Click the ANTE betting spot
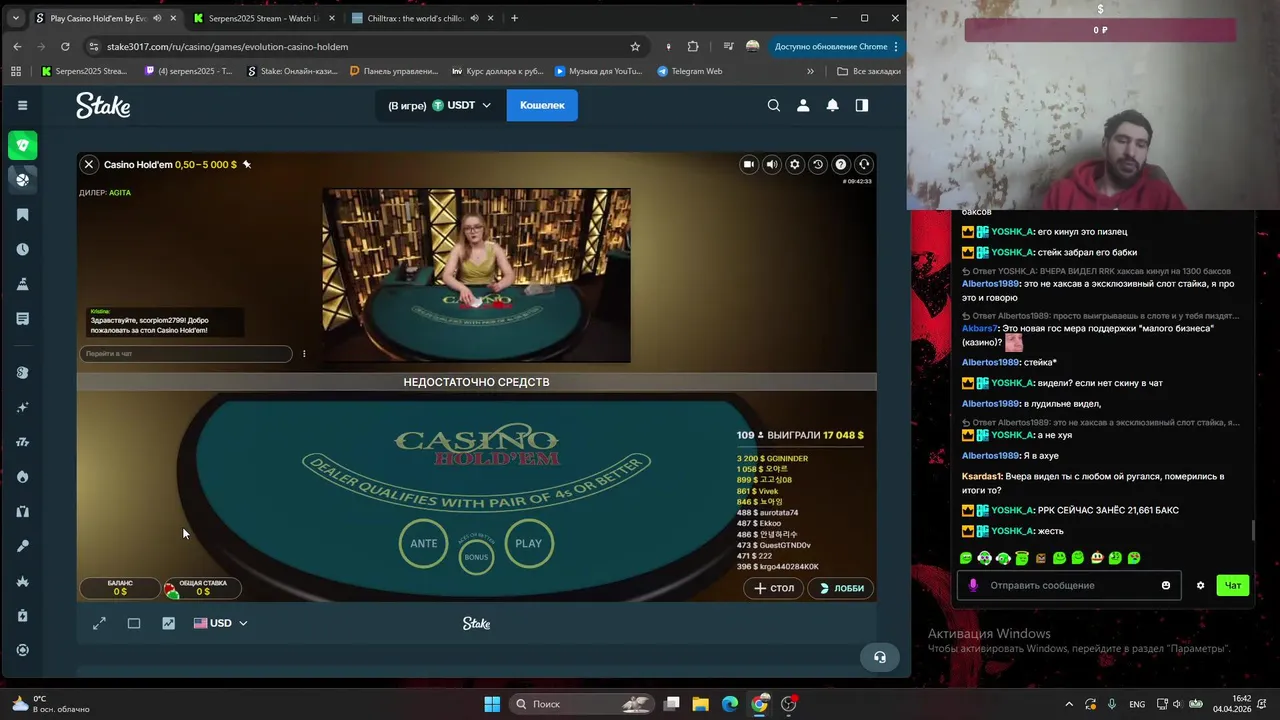The height and width of the screenshot is (720, 1280). (424, 543)
